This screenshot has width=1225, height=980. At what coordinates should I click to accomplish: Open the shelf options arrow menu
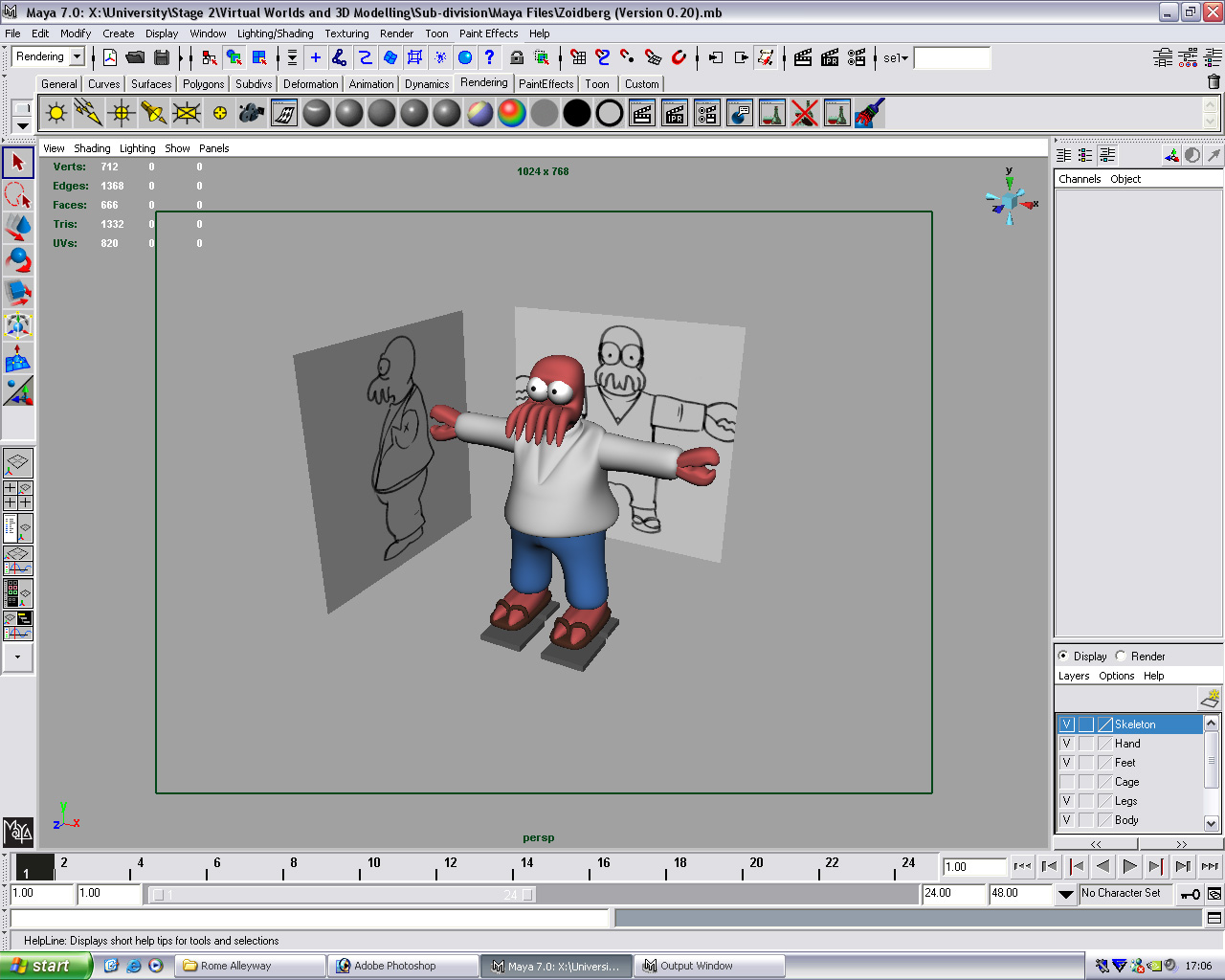pos(23,126)
